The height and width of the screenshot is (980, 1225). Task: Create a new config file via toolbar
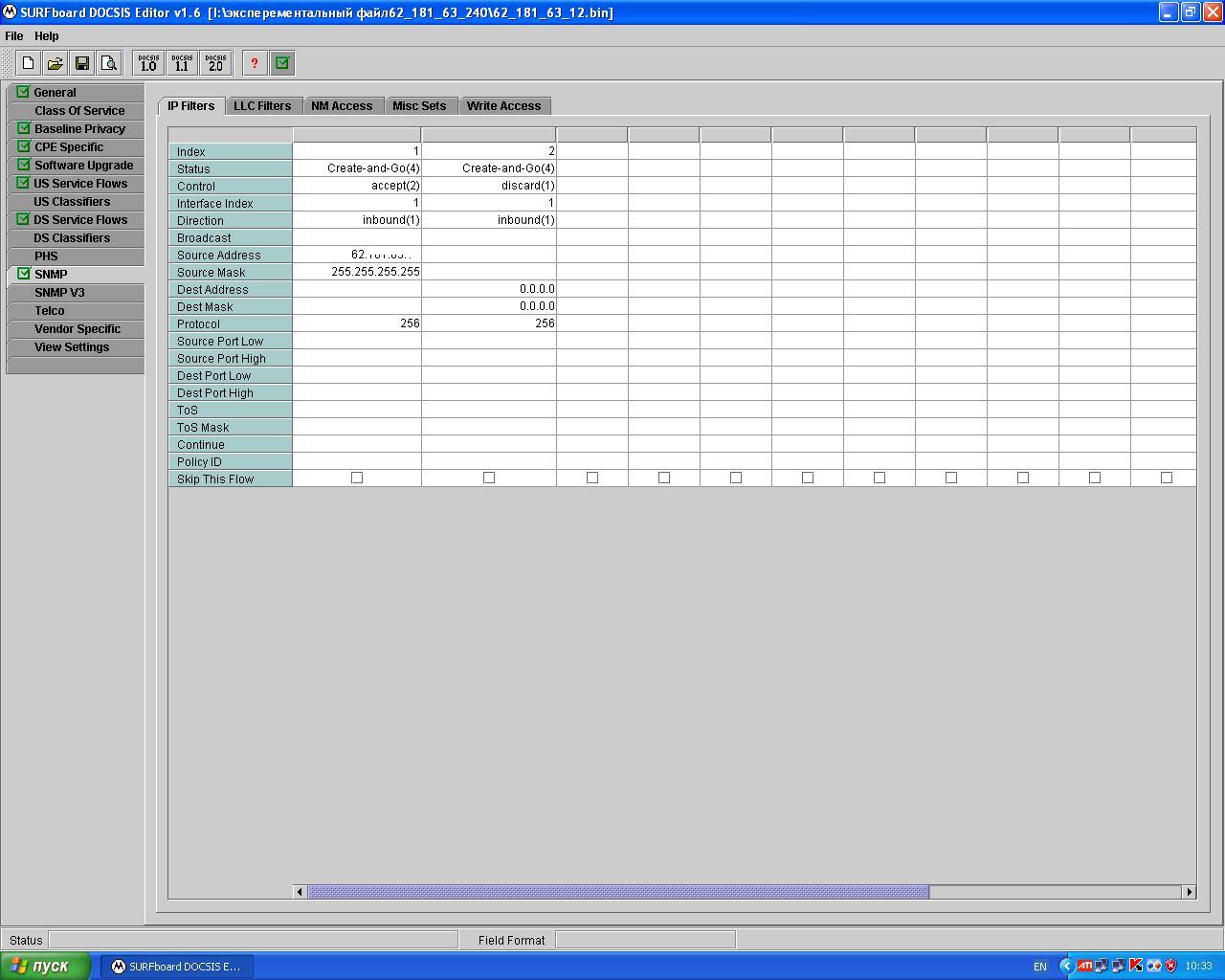click(x=29, y=63)
